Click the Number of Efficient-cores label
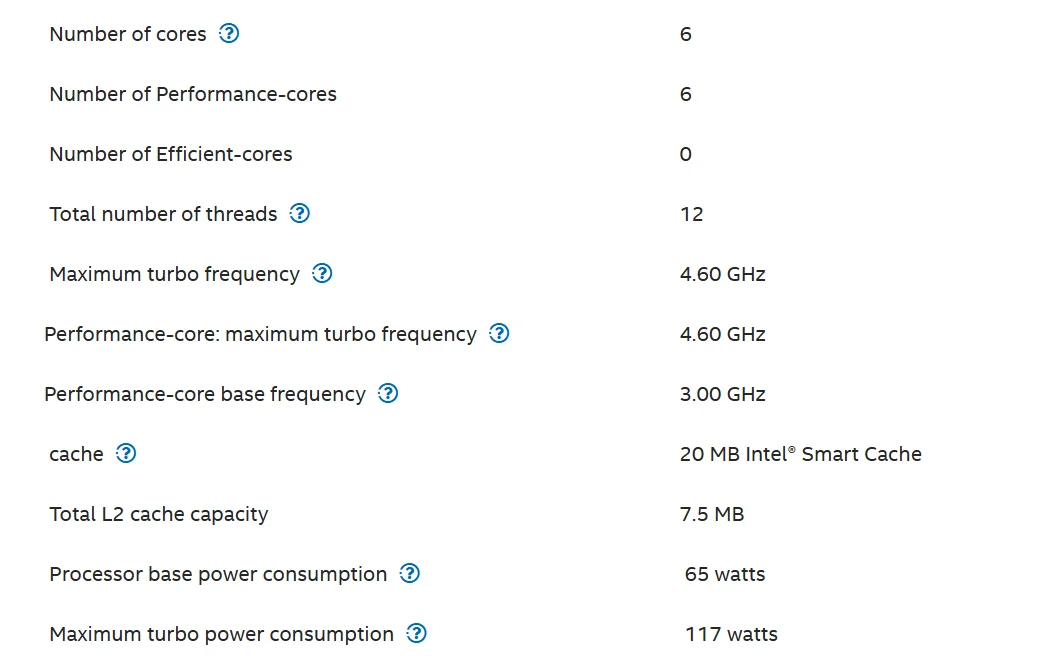The width and height of the screenshot is (1048, 661). [x=171, y=154]
